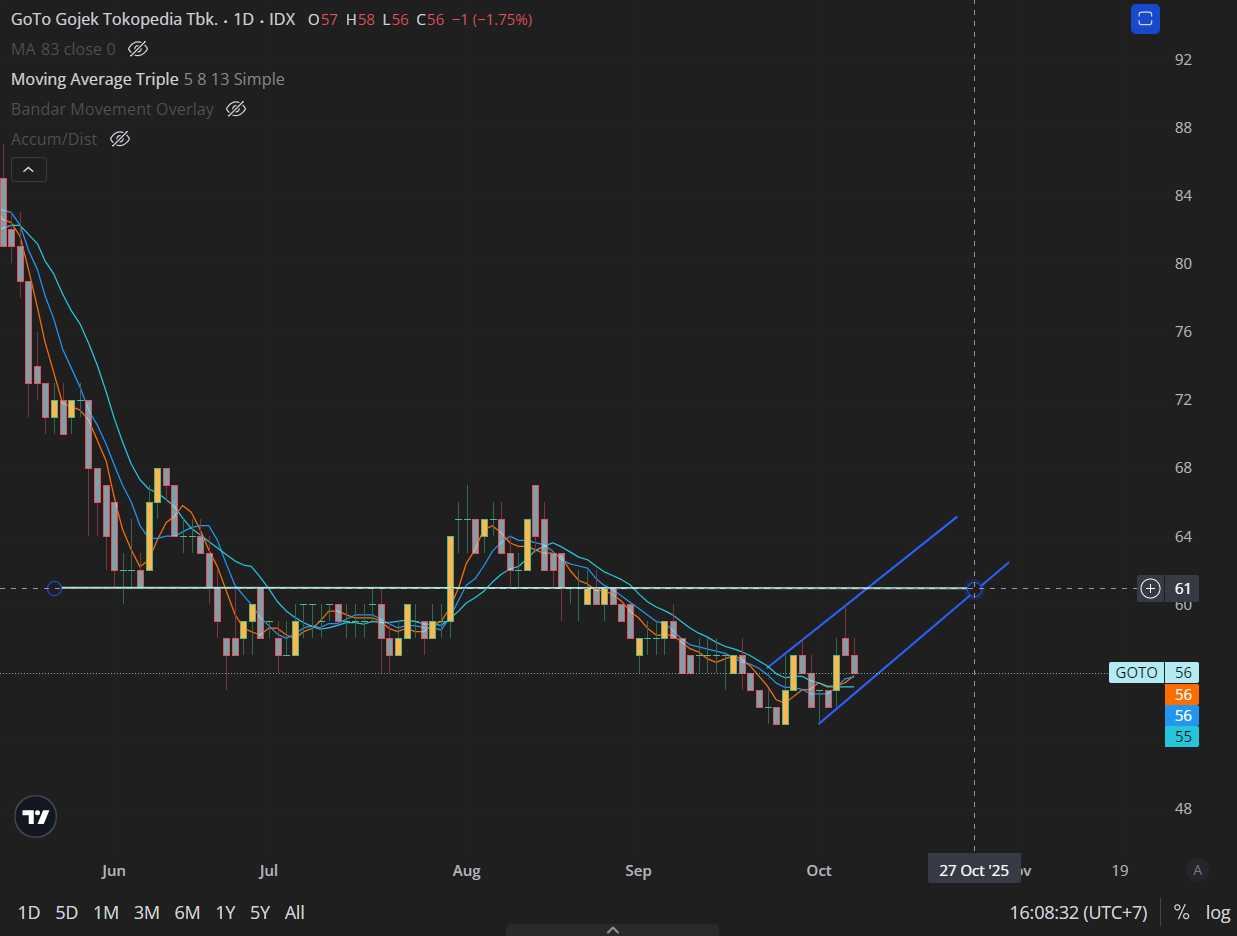The height and width of the screenshot is (936, 1237).
Task: Click the left anchor point of the horizontal line
Action: [x=55, y=588]
